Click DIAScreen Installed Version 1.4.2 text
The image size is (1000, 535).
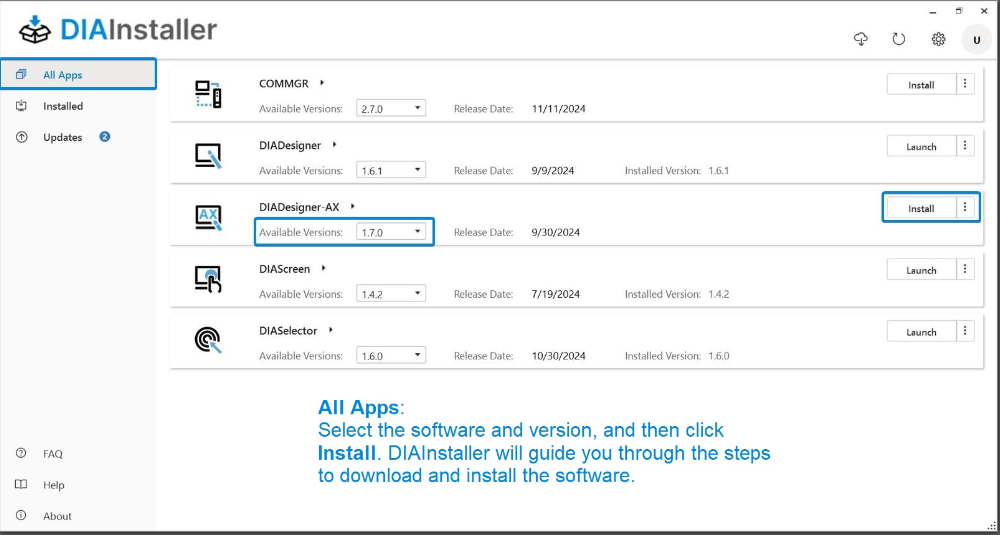pyautogui.click(x=677, y=294)
